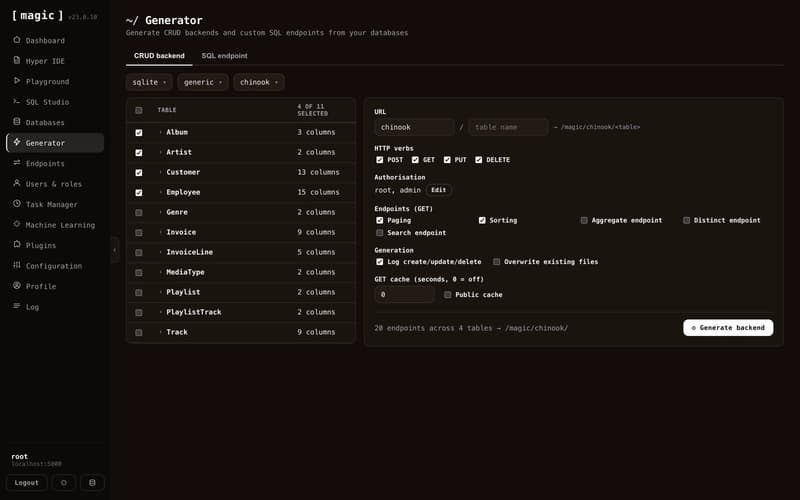
Task: Toggle the select-all tables checkbox in header
Action: pyautogui.click(x=139, y=110)
